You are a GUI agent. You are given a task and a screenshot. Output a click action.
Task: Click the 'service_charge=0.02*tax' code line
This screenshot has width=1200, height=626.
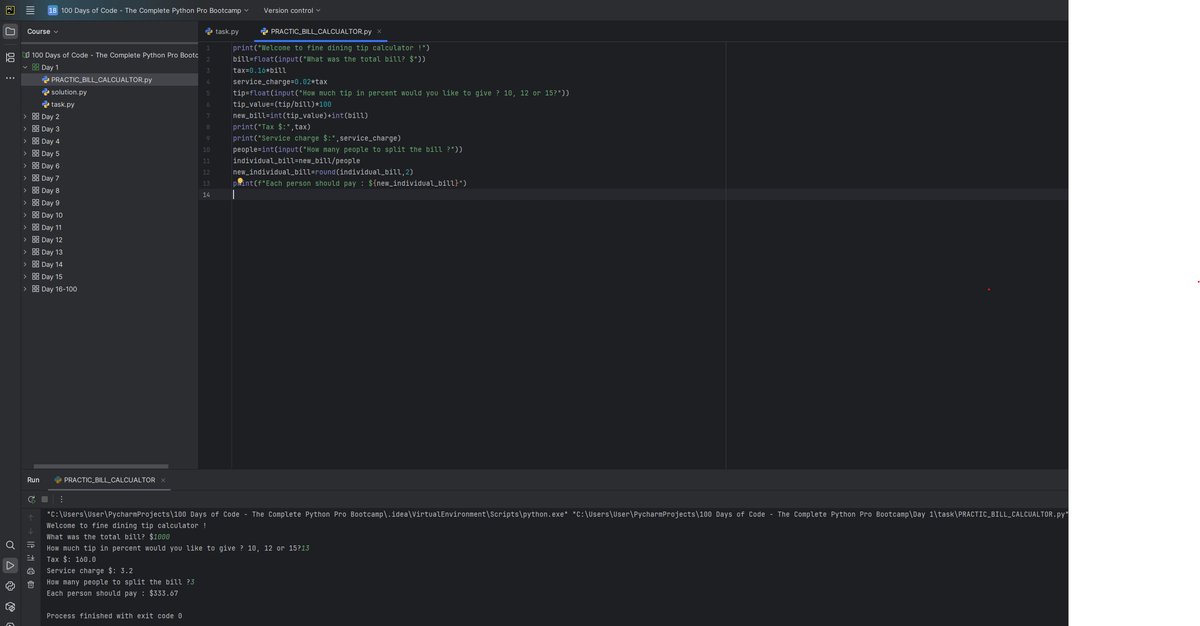(280, 82)
